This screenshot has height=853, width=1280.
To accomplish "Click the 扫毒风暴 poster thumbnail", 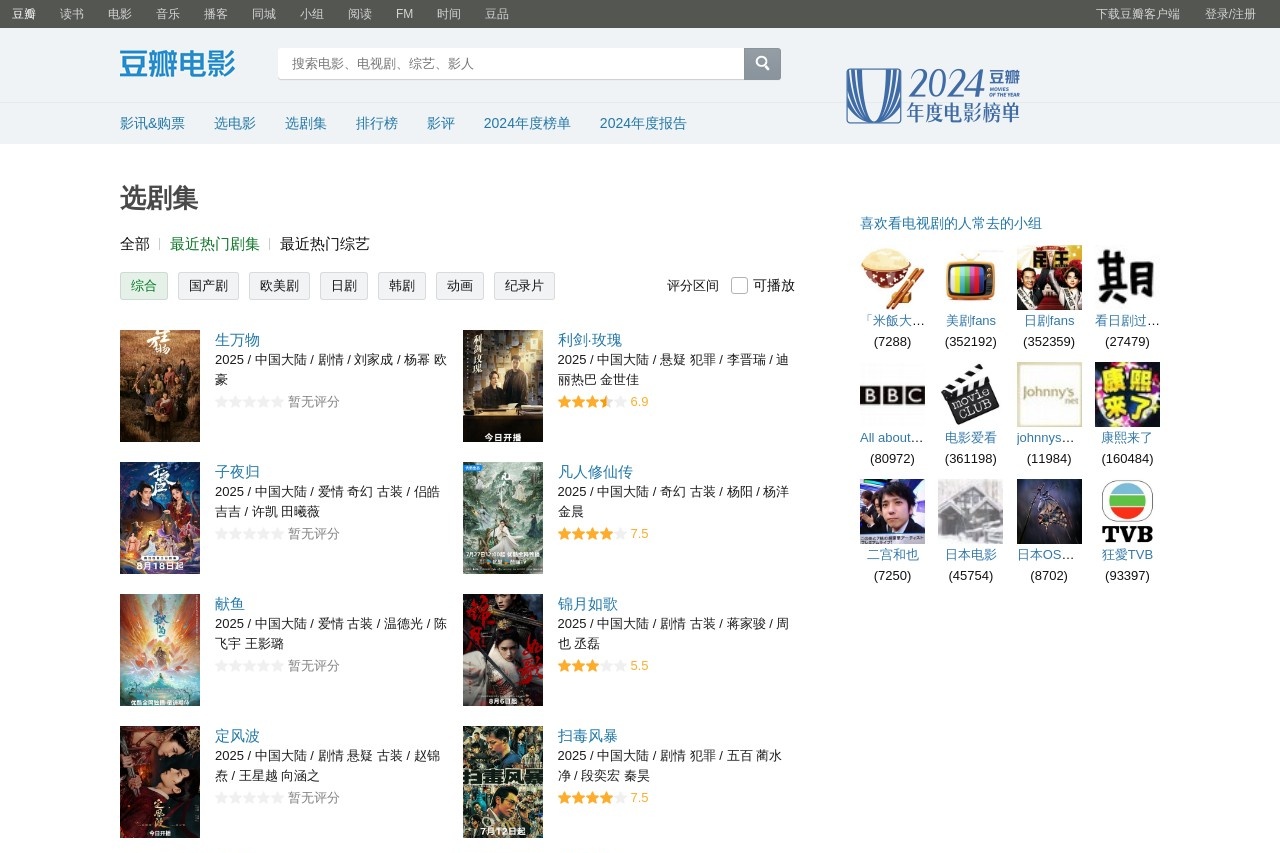I will (x=503, y=782).
